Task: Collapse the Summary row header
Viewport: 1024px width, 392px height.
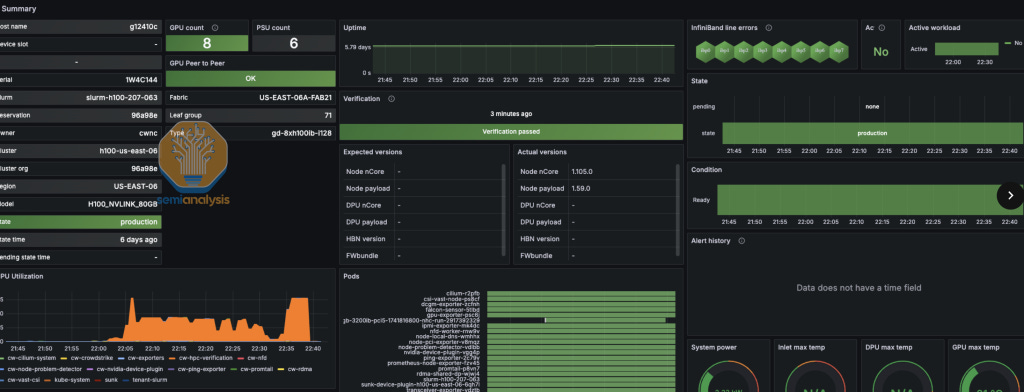Action: [18, 9]
